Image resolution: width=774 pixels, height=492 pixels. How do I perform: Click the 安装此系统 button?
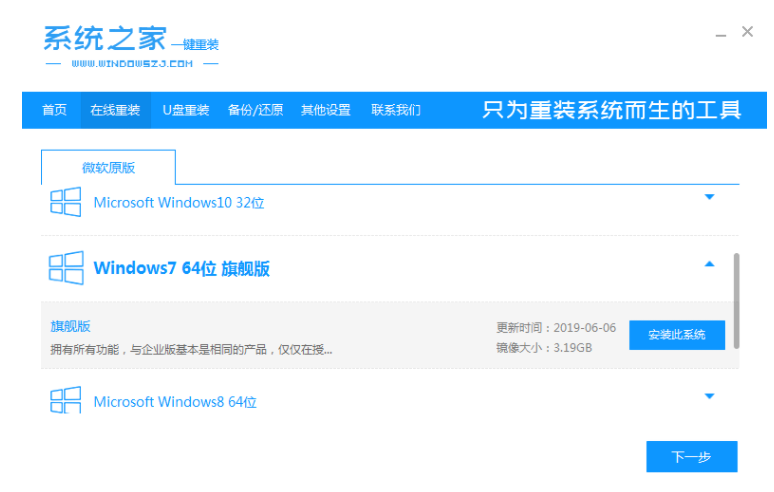point(677,335)
